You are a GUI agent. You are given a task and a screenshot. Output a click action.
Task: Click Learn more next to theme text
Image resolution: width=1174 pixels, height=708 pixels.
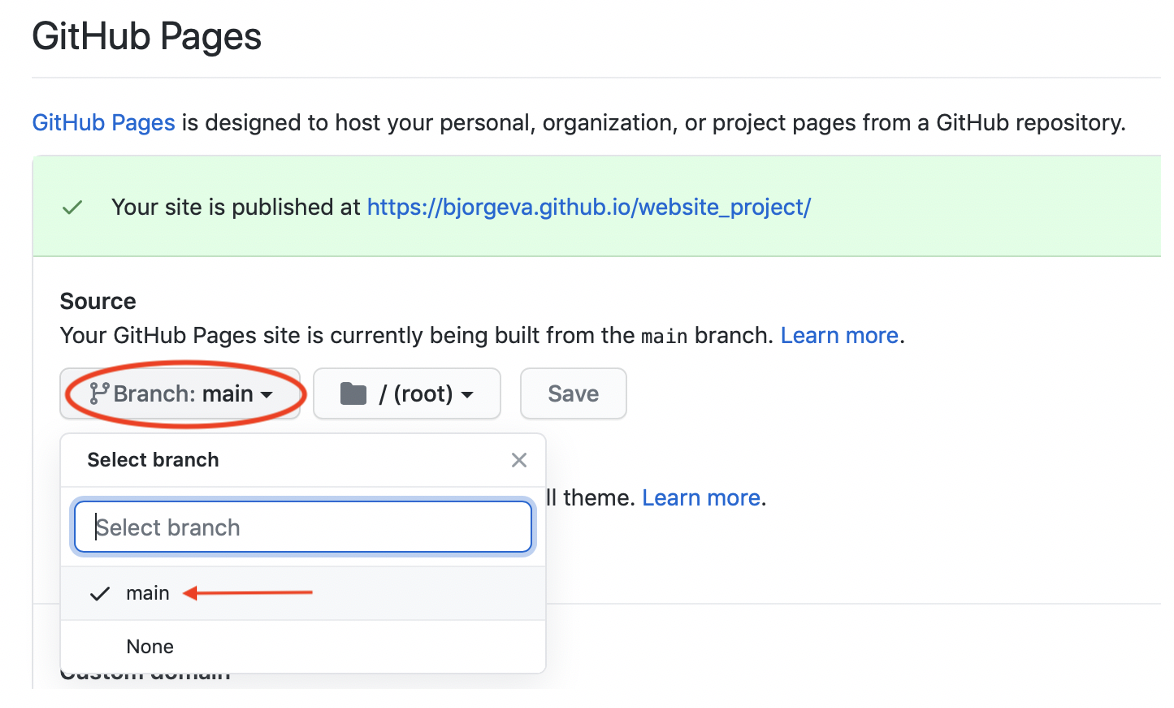[701, 498]
